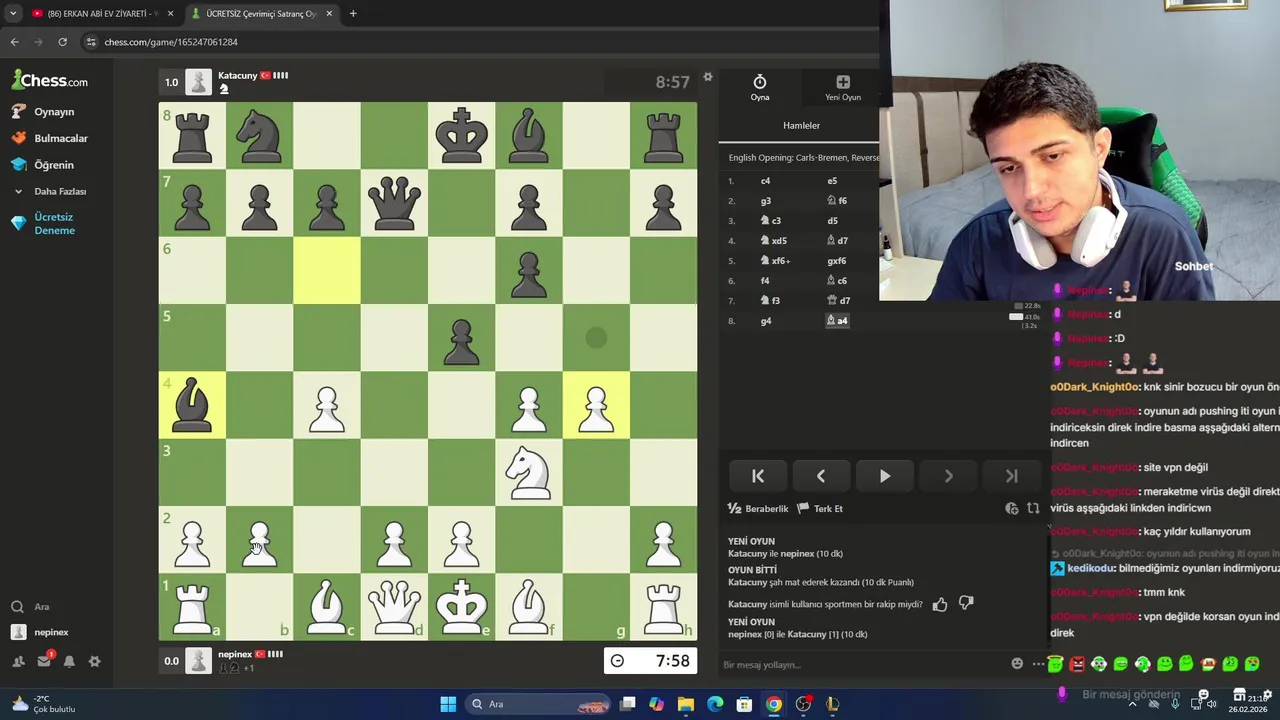Image resolution: width=1280 pixels, height=720 pixels.
Task: Select move c4 in move list
Action: pos(765,181)
